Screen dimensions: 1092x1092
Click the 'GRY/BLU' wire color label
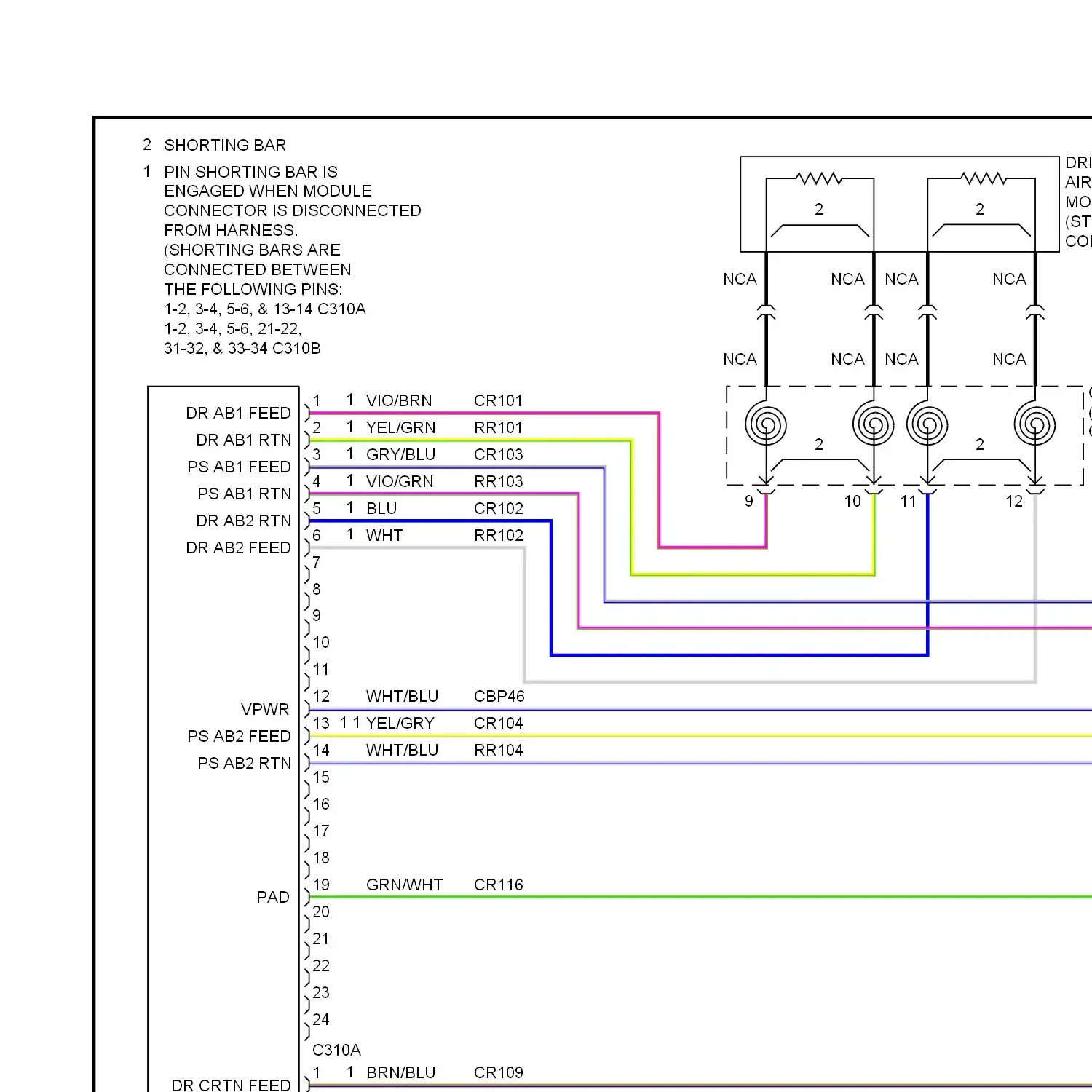coord(400,454)
